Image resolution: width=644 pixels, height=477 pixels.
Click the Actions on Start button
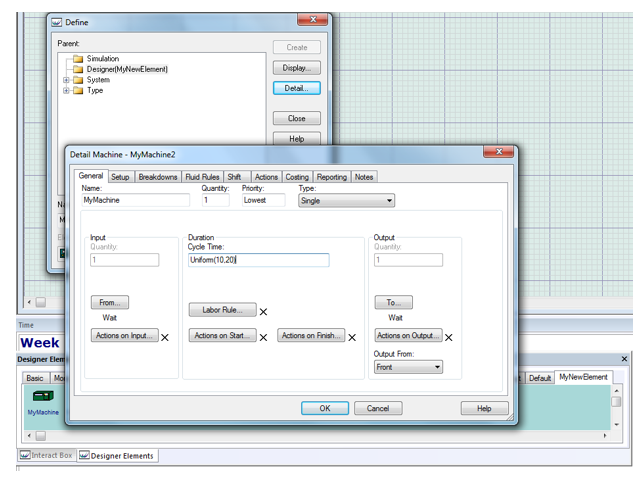(x=222, y=336)
